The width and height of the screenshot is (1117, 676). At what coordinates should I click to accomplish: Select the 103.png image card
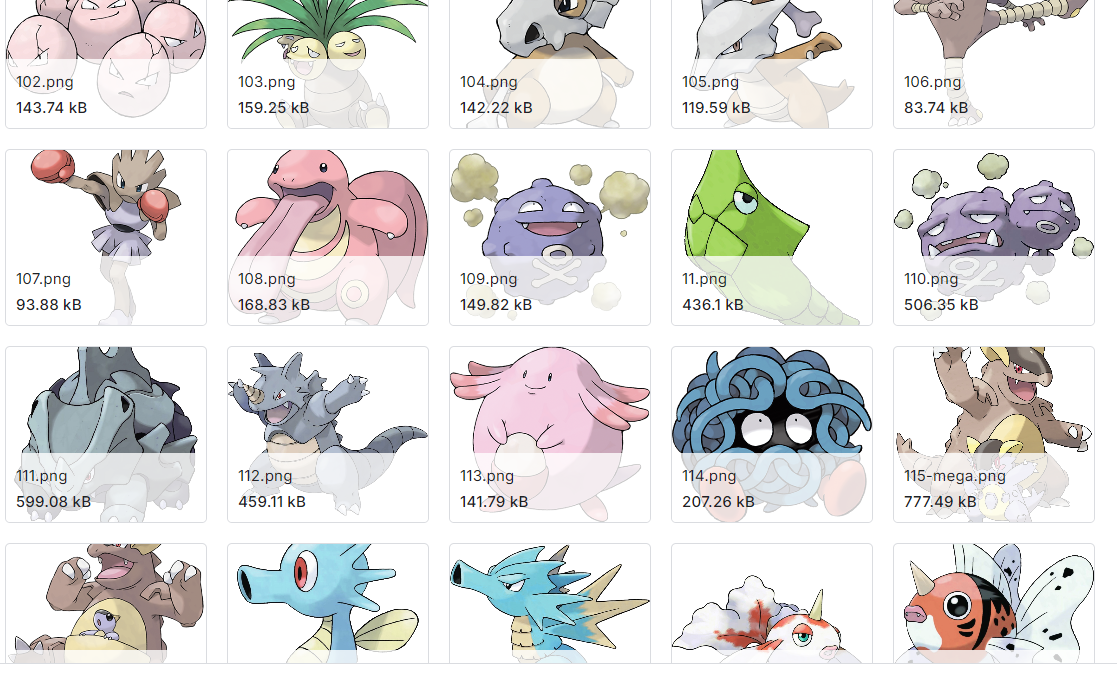point(328,64)
